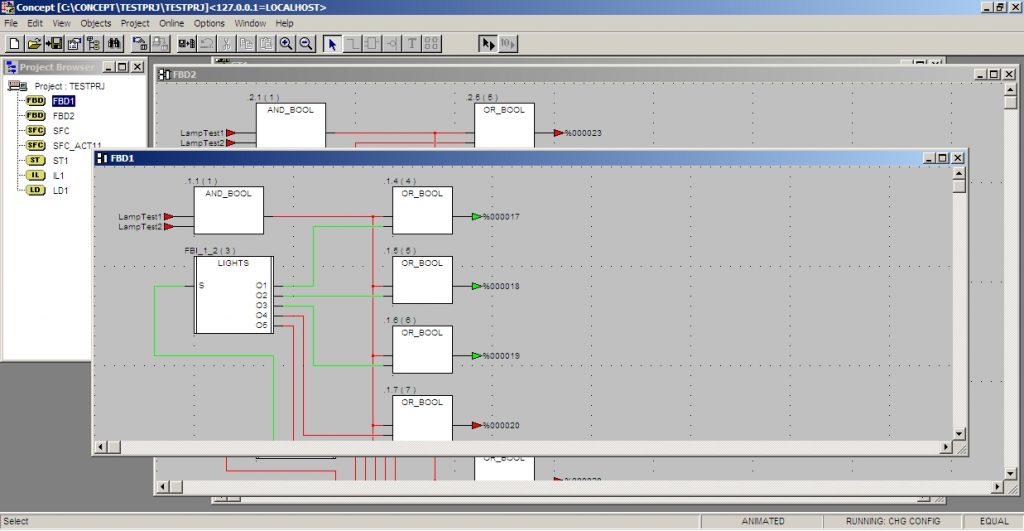
Task: Click the Open folder toolbar icon
Action: 34,44
